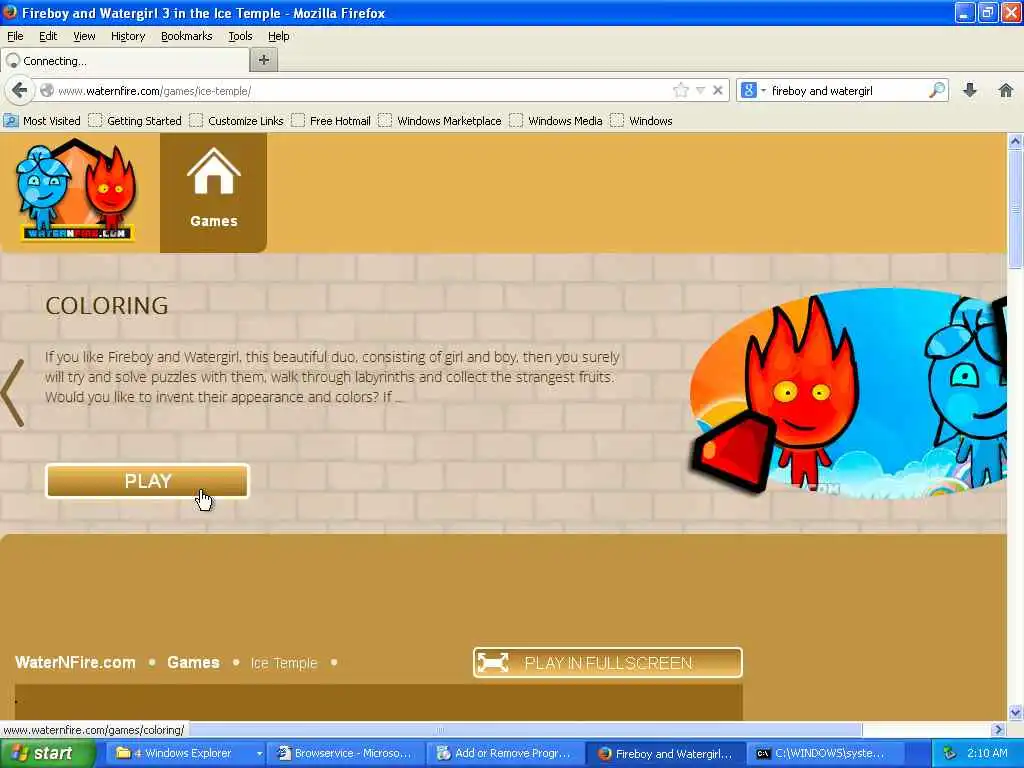
Task: Stop loading with the X icon in address bar
Action: point(718,90)
